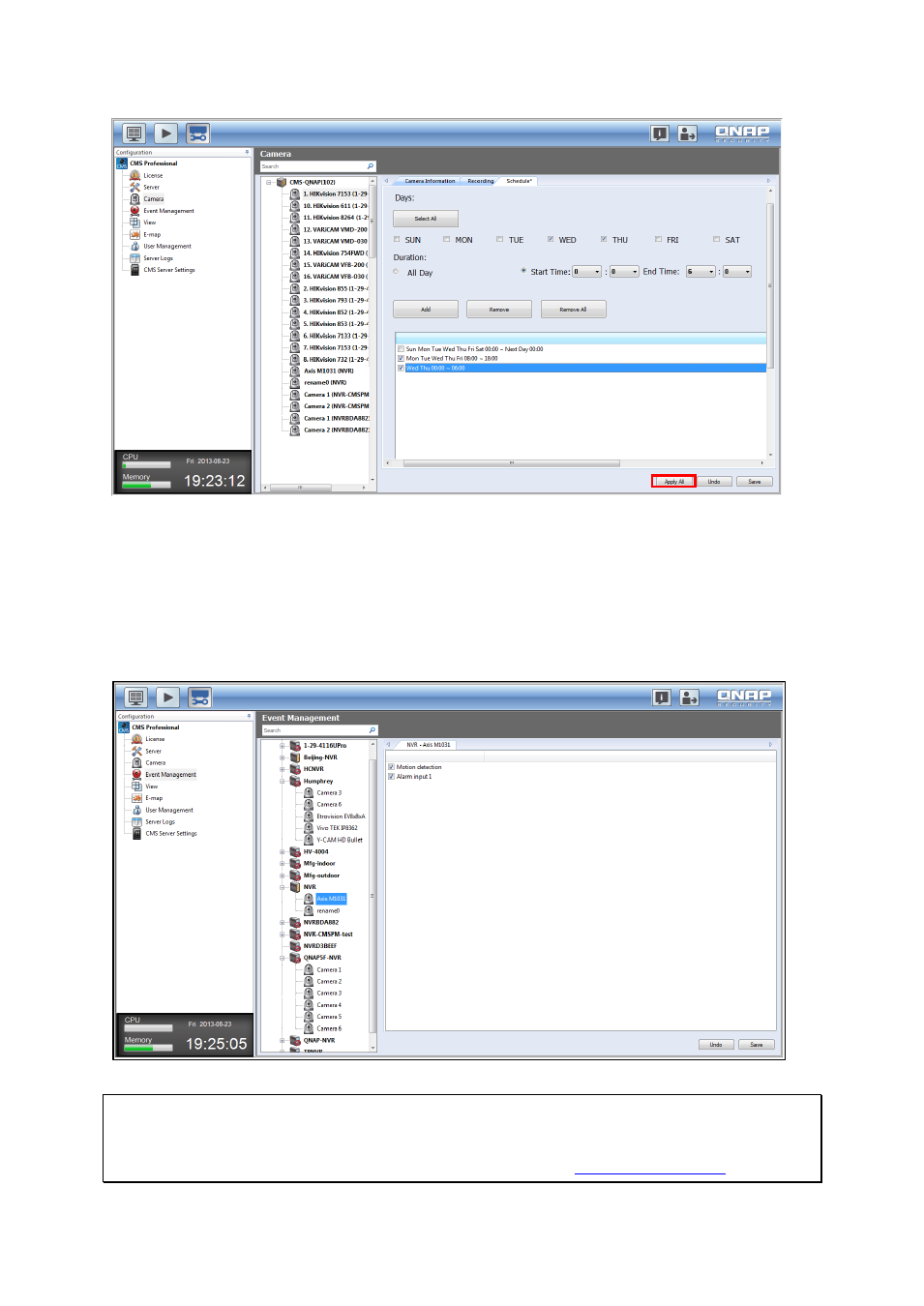Check the SAT day checkbox
This screenshot has width=924, height=1306.
click(716, 239)
